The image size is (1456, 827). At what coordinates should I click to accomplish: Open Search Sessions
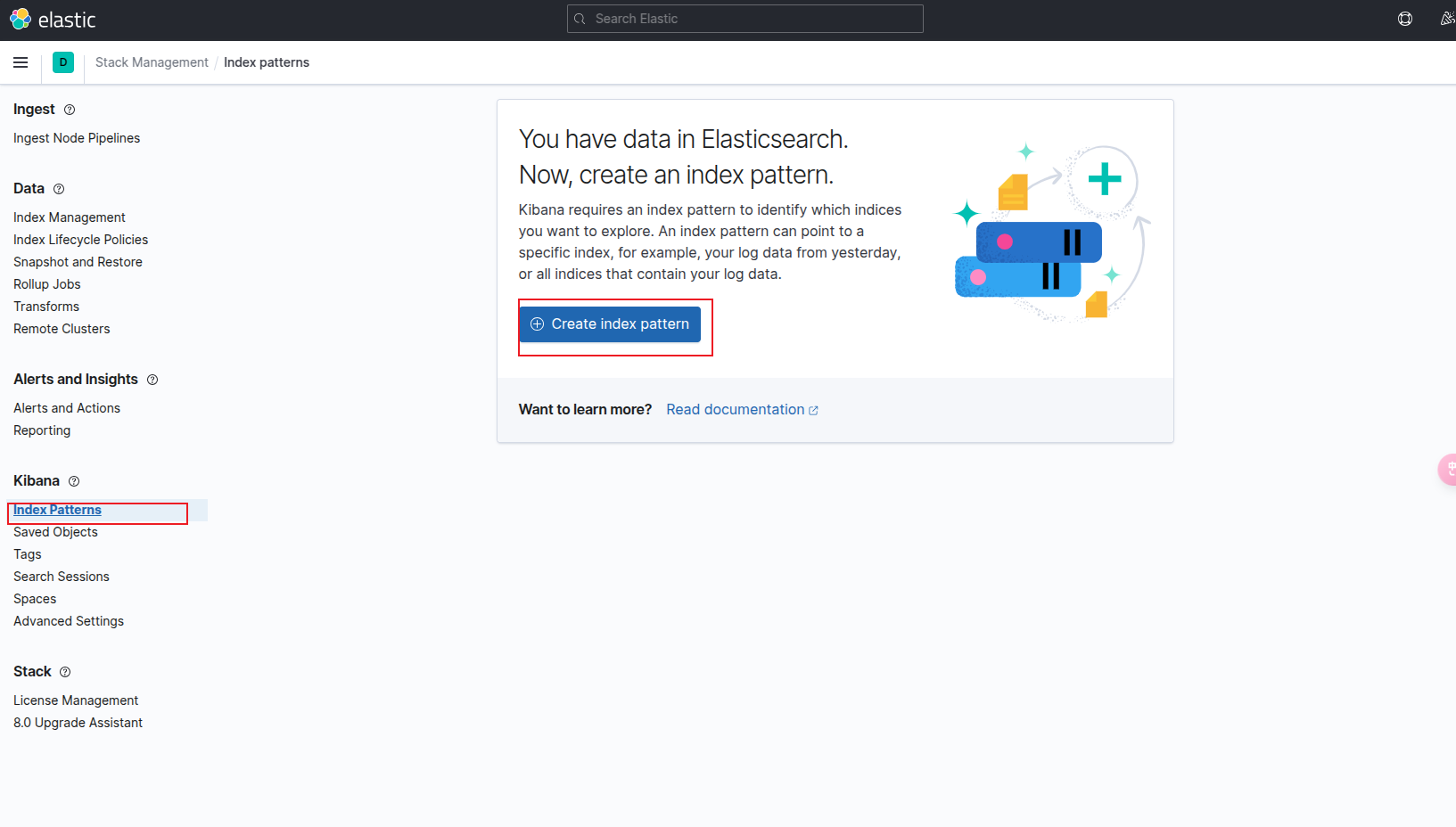tap(62, 577)
